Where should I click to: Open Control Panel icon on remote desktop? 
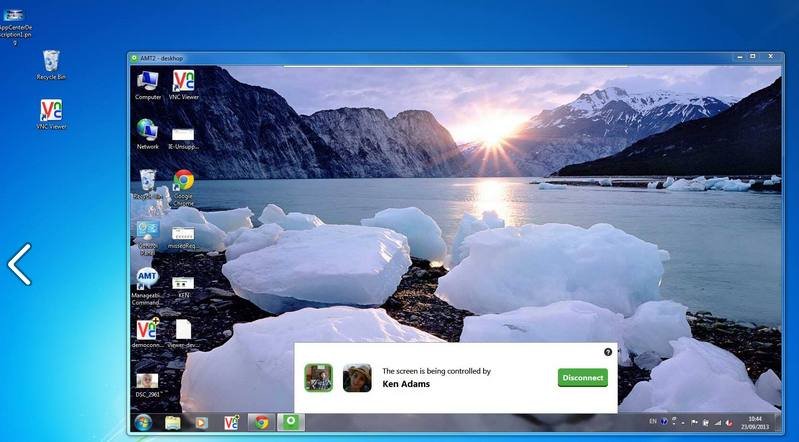coord(148,237)
